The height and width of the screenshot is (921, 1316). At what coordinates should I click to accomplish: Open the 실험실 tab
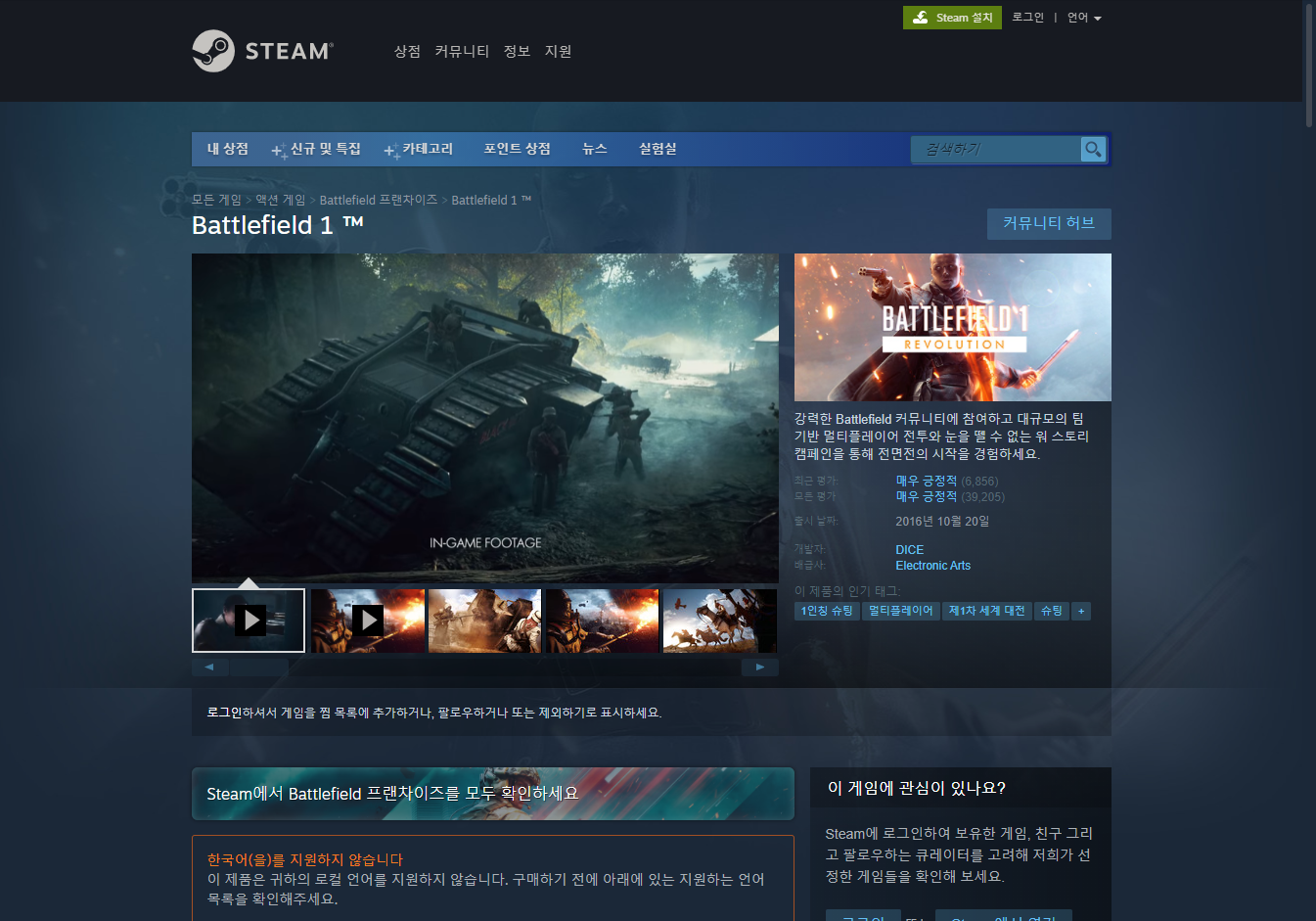(658, 149)
